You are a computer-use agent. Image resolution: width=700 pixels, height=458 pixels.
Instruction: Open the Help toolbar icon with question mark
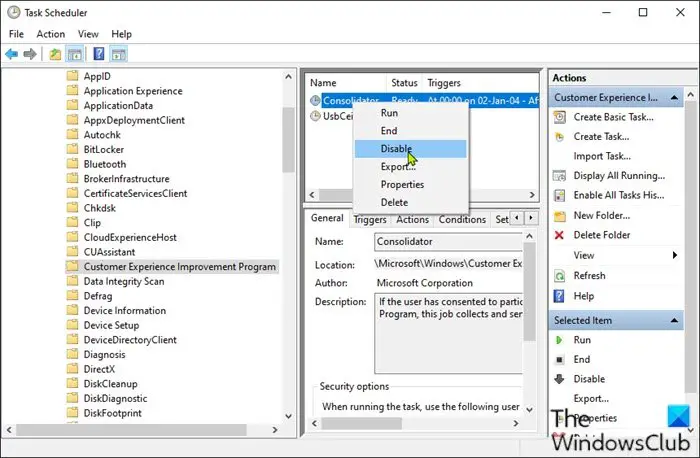tap(99, 54)
